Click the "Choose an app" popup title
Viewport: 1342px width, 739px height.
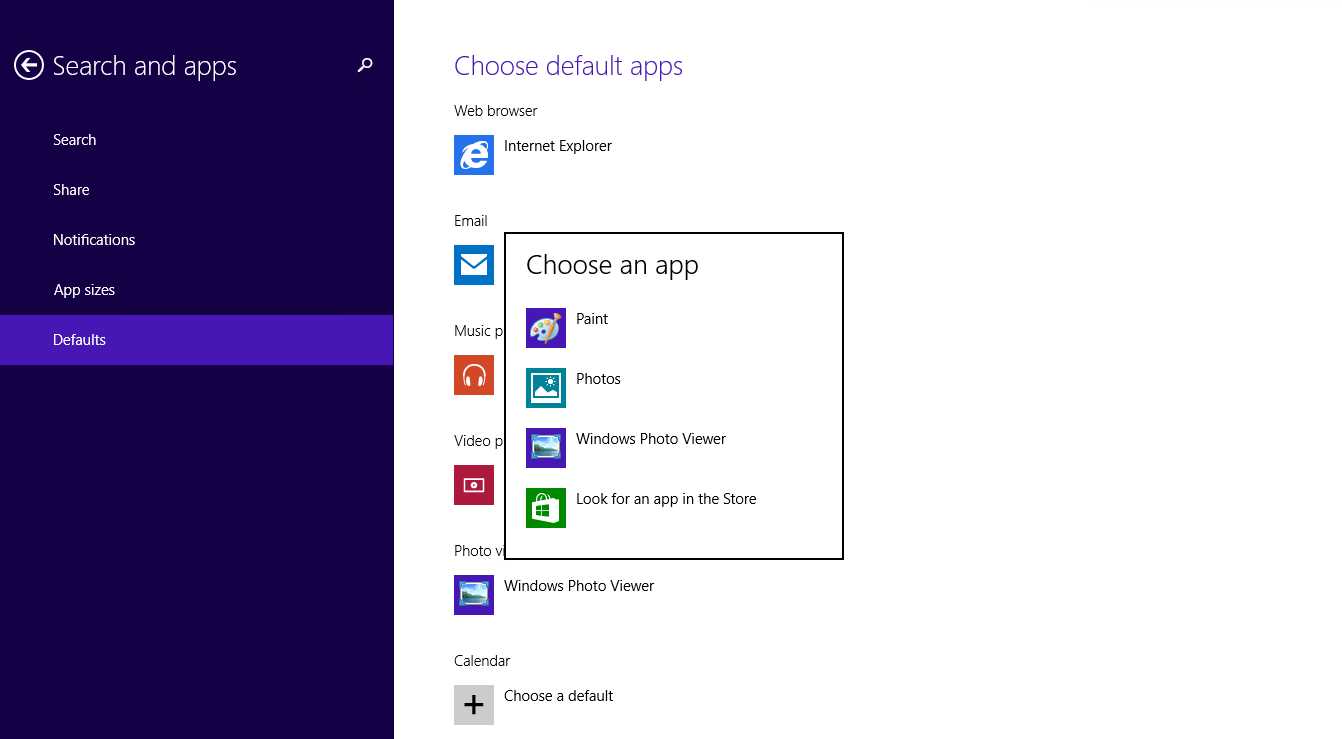[x=612, y=265]
